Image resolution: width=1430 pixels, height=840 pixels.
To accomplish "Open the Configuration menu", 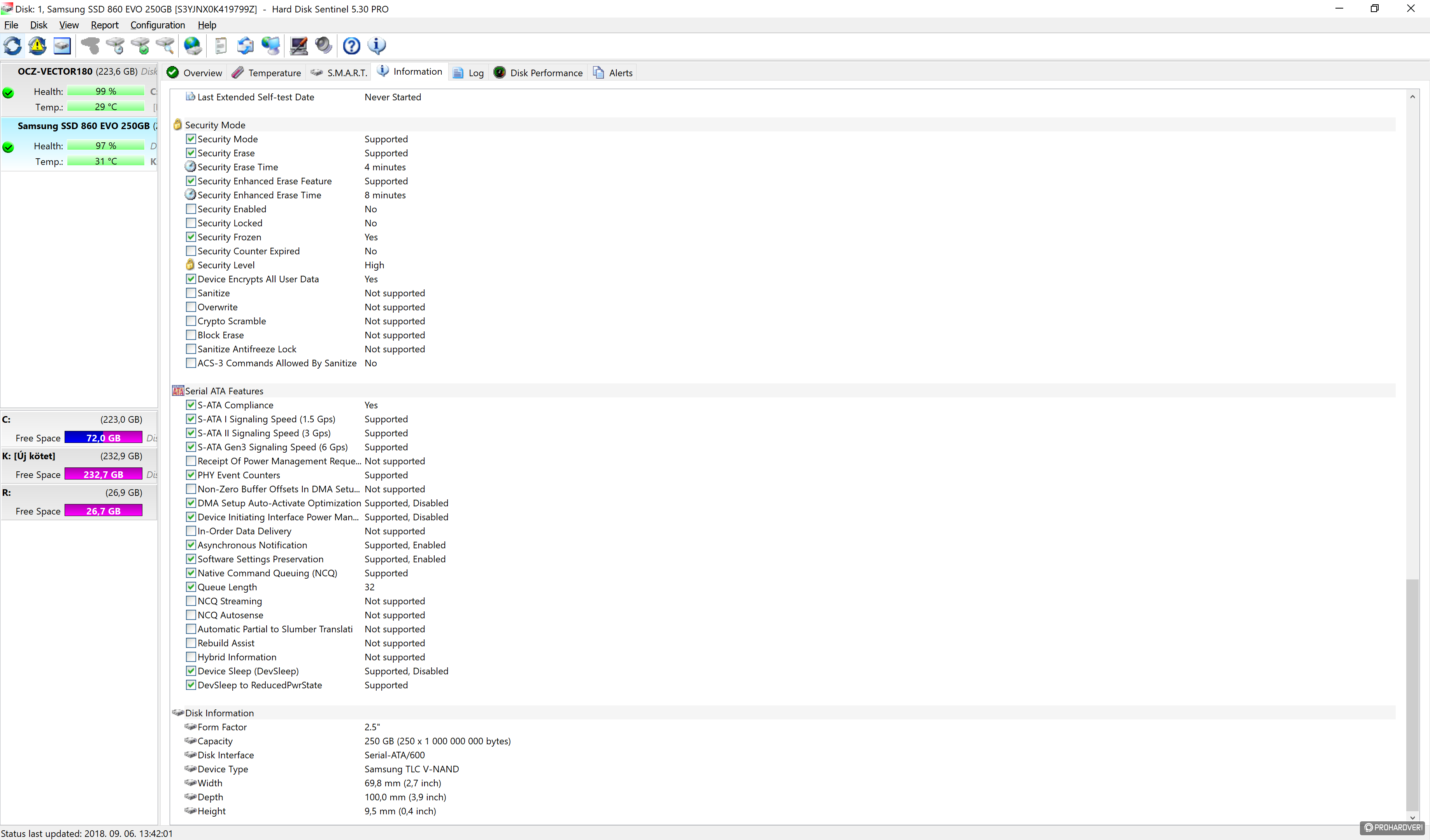I will [x=158, y=25].
